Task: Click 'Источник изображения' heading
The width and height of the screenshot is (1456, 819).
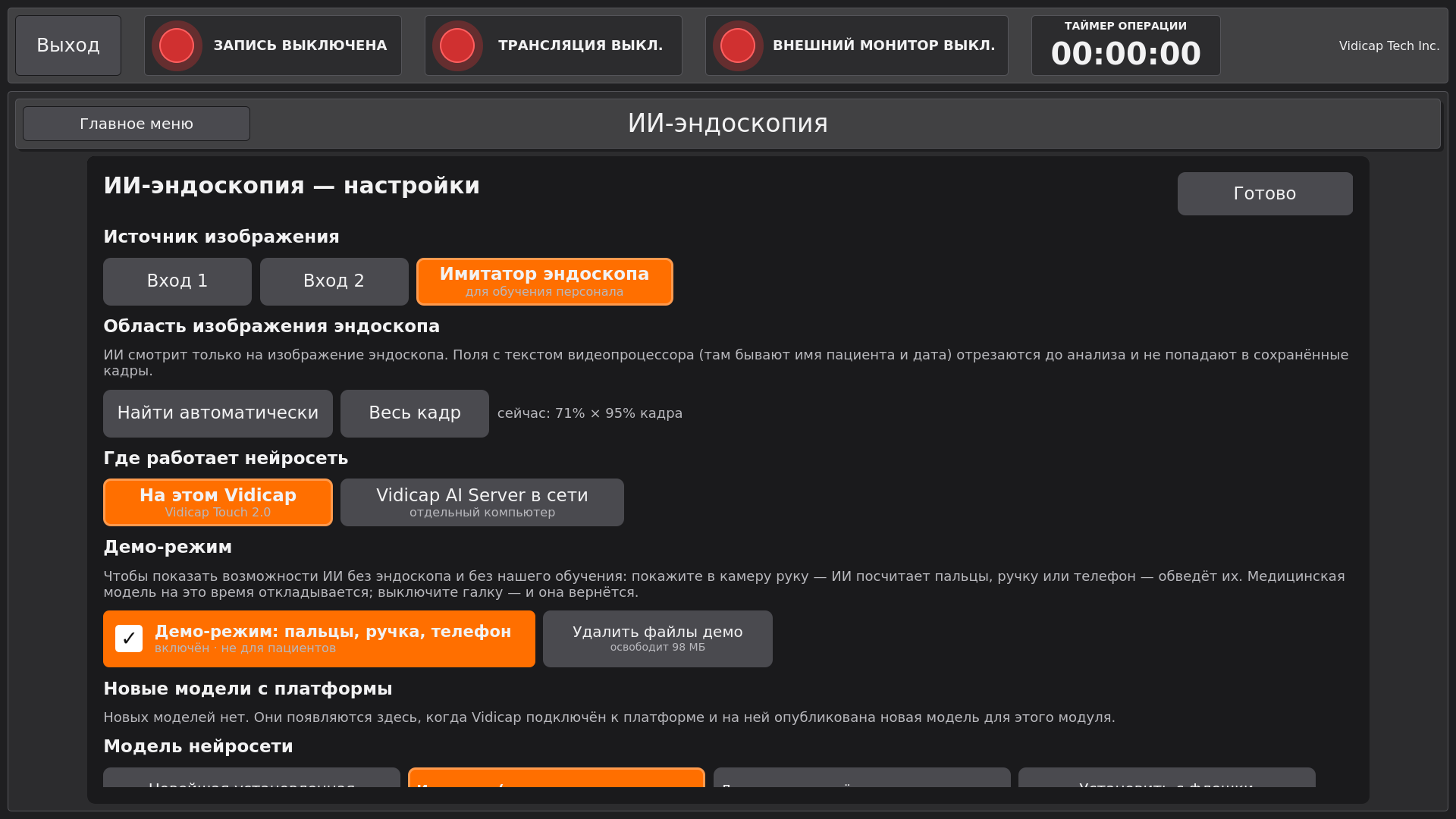Action: 221,237
